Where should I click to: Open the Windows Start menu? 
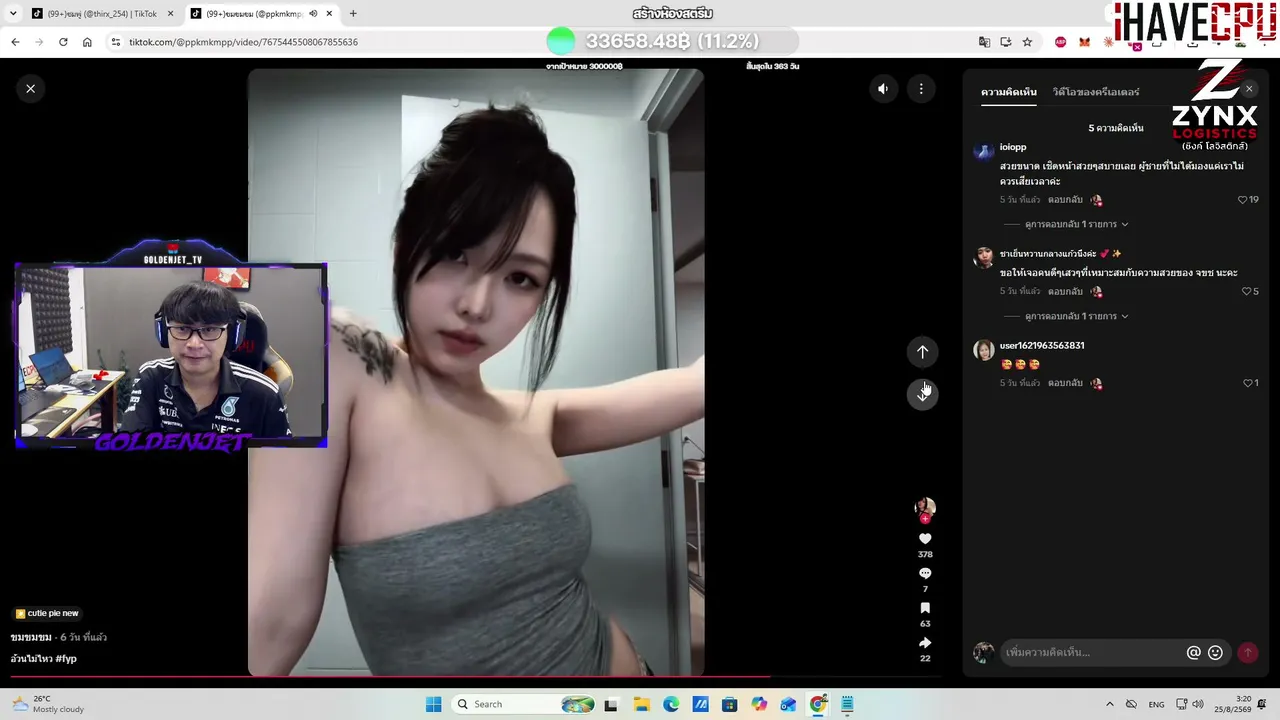(x=433, y=705)
